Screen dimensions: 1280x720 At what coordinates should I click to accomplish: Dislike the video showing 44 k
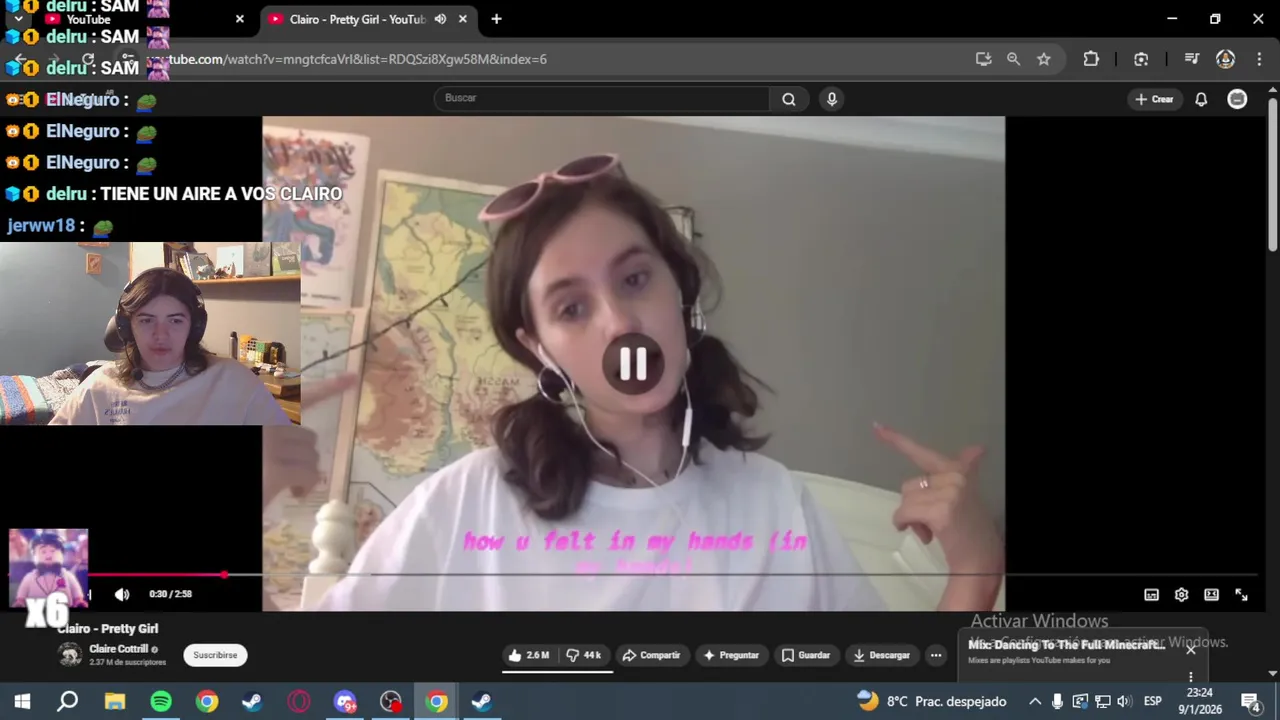[x=584, y=655]
